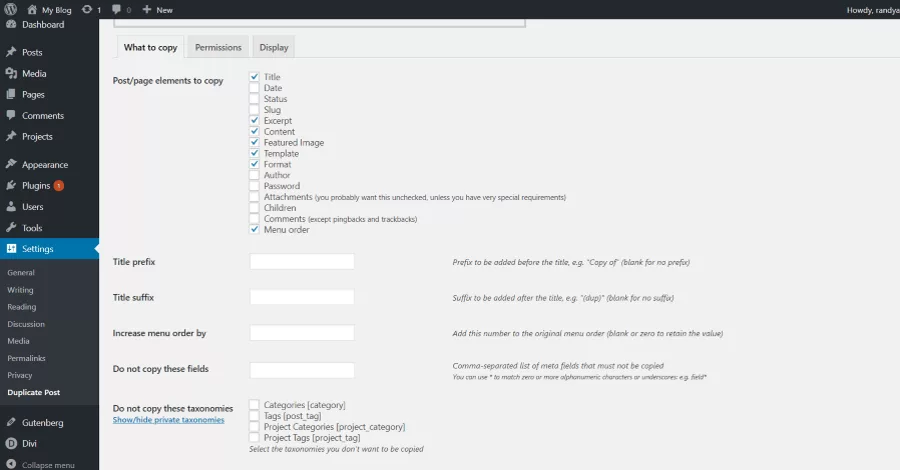Click Howdy user account link
900x470 pixels.
872,10
